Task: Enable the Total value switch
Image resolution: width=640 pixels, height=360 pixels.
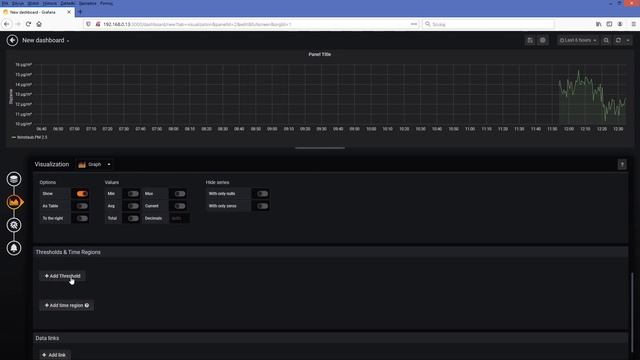Action: click(x=133, y=218)
